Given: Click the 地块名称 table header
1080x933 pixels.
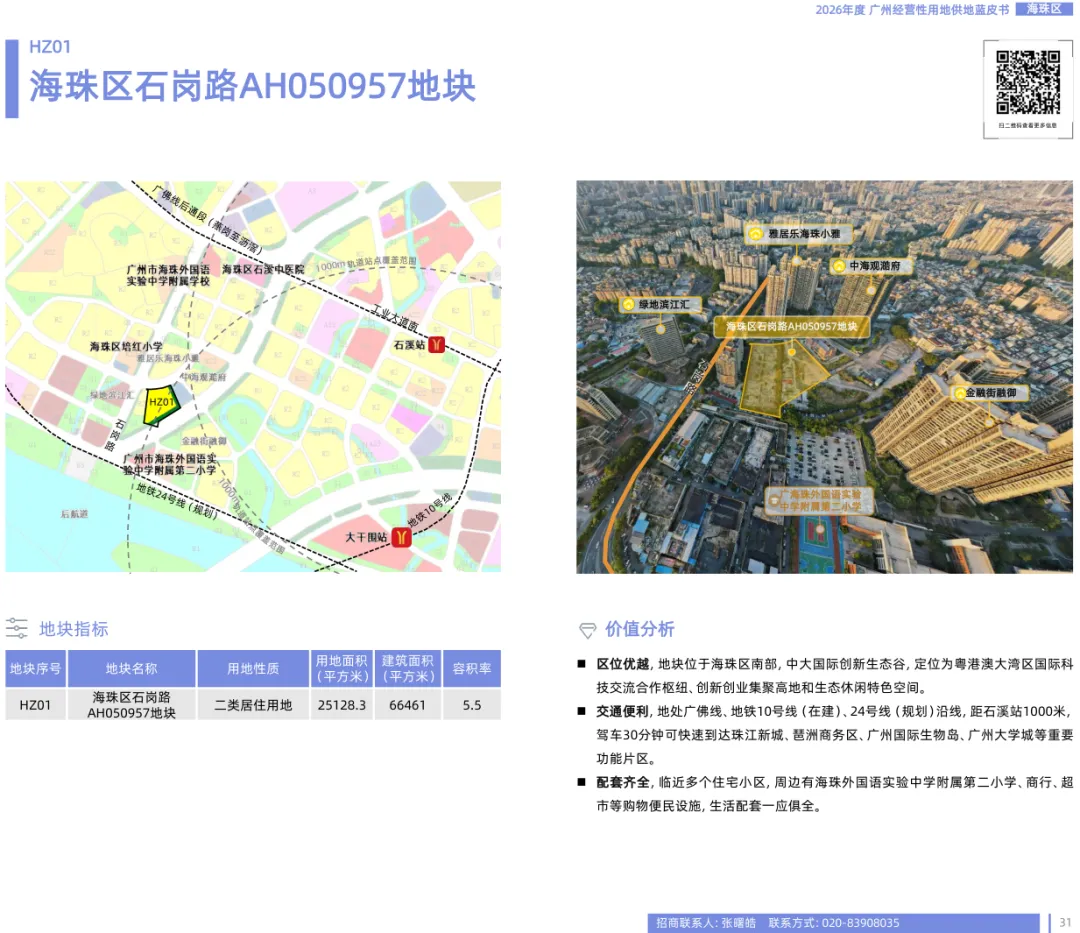Looking at the screenshot, I should pyautogui.click(x=132, y=669).
